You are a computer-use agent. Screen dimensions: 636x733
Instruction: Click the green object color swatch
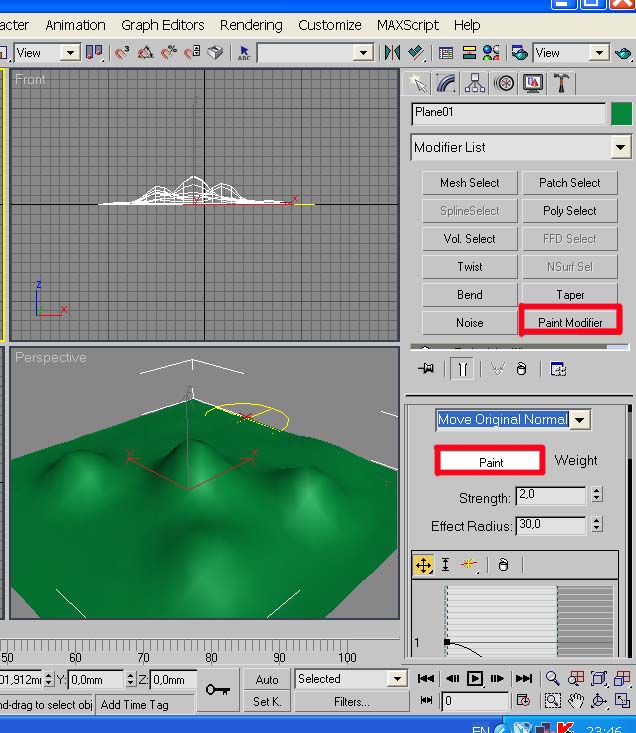tap(621, 113)
